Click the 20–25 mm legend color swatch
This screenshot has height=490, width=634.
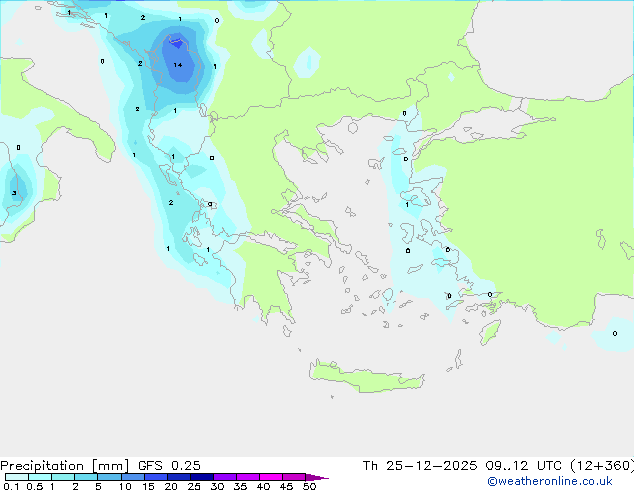click(x=178, y=477)
